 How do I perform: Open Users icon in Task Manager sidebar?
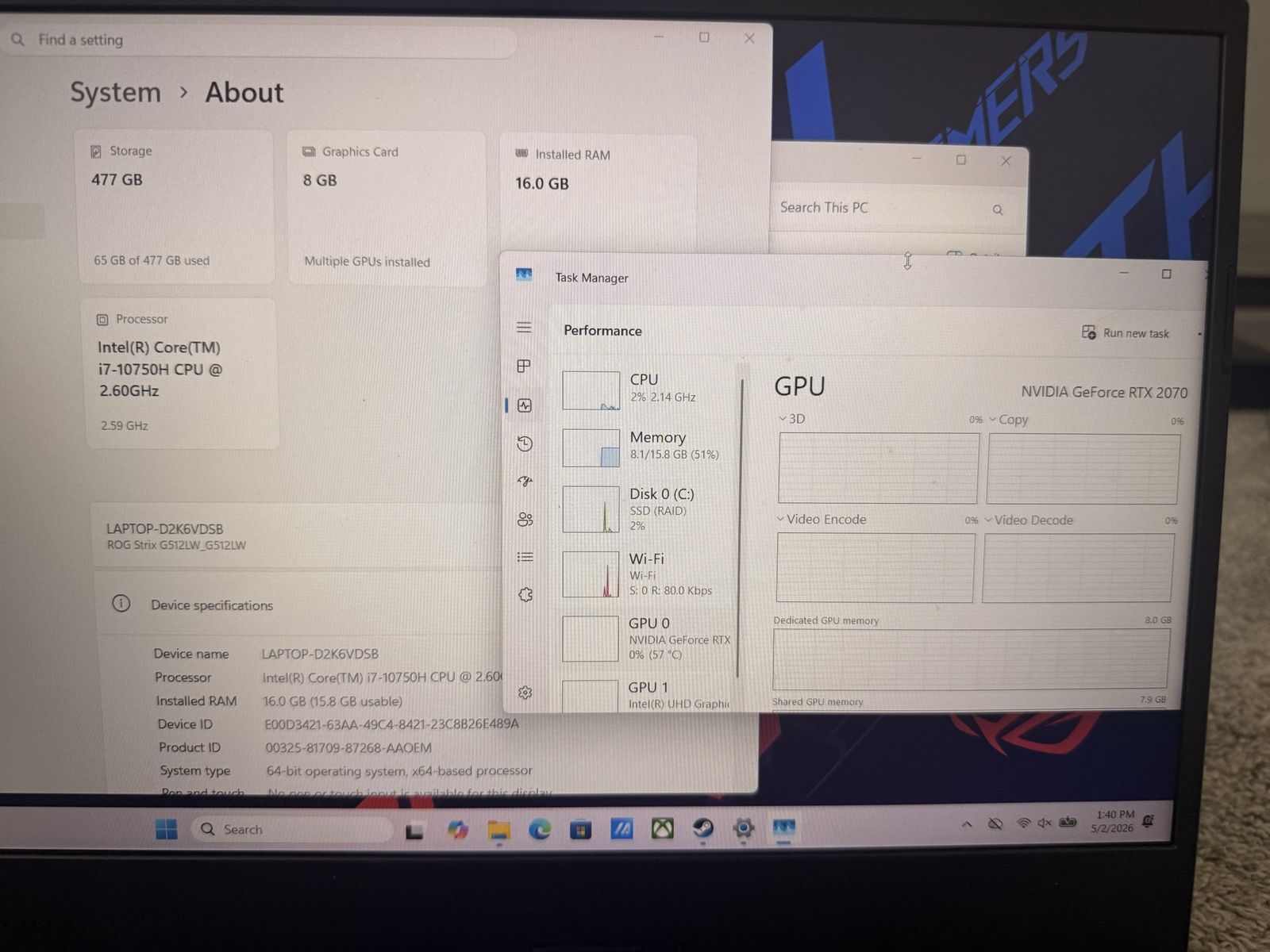tap(525, 520)
